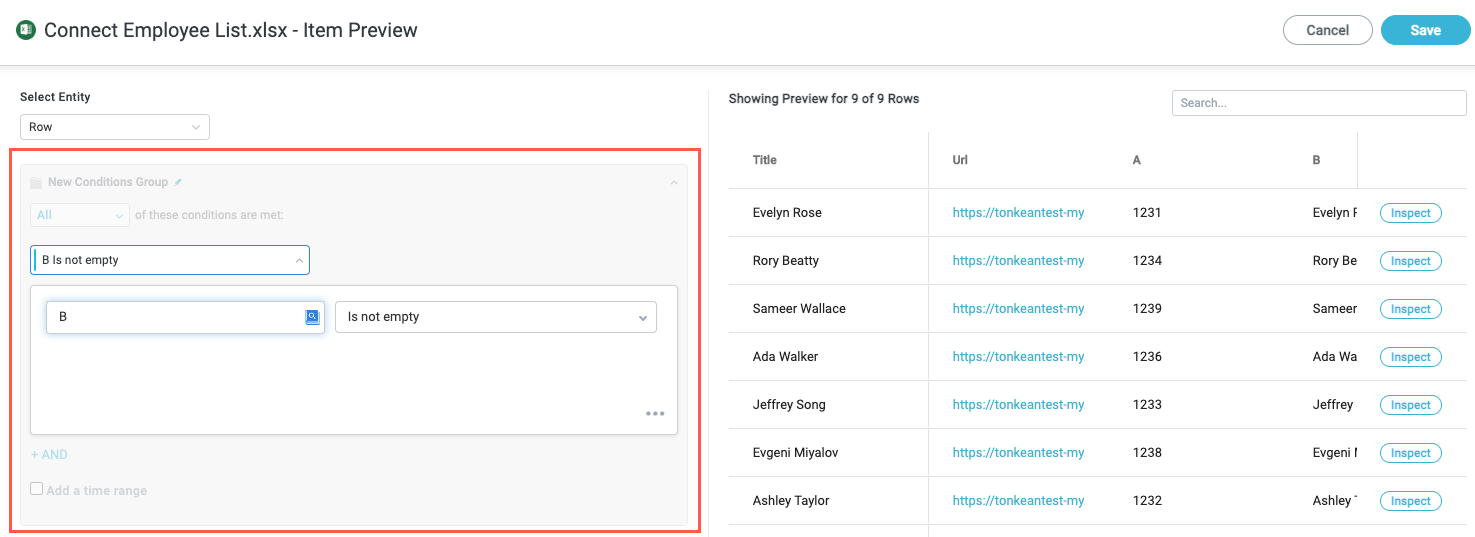Open the three-dots condition options menu
This screenshot has height=537, width=1475.
point(655,413)
